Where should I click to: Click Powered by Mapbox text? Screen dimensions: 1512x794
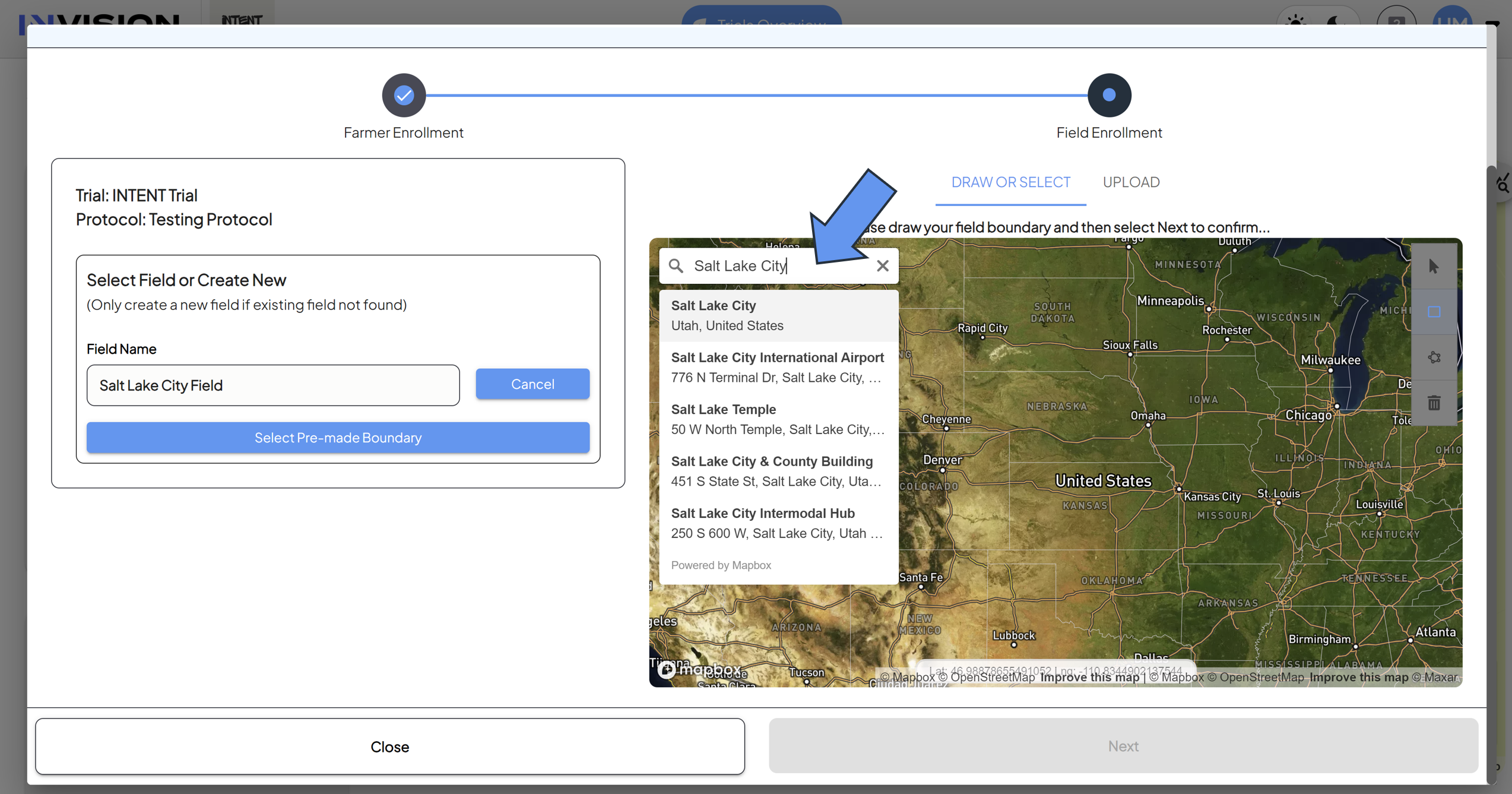(x=721, y=565)
